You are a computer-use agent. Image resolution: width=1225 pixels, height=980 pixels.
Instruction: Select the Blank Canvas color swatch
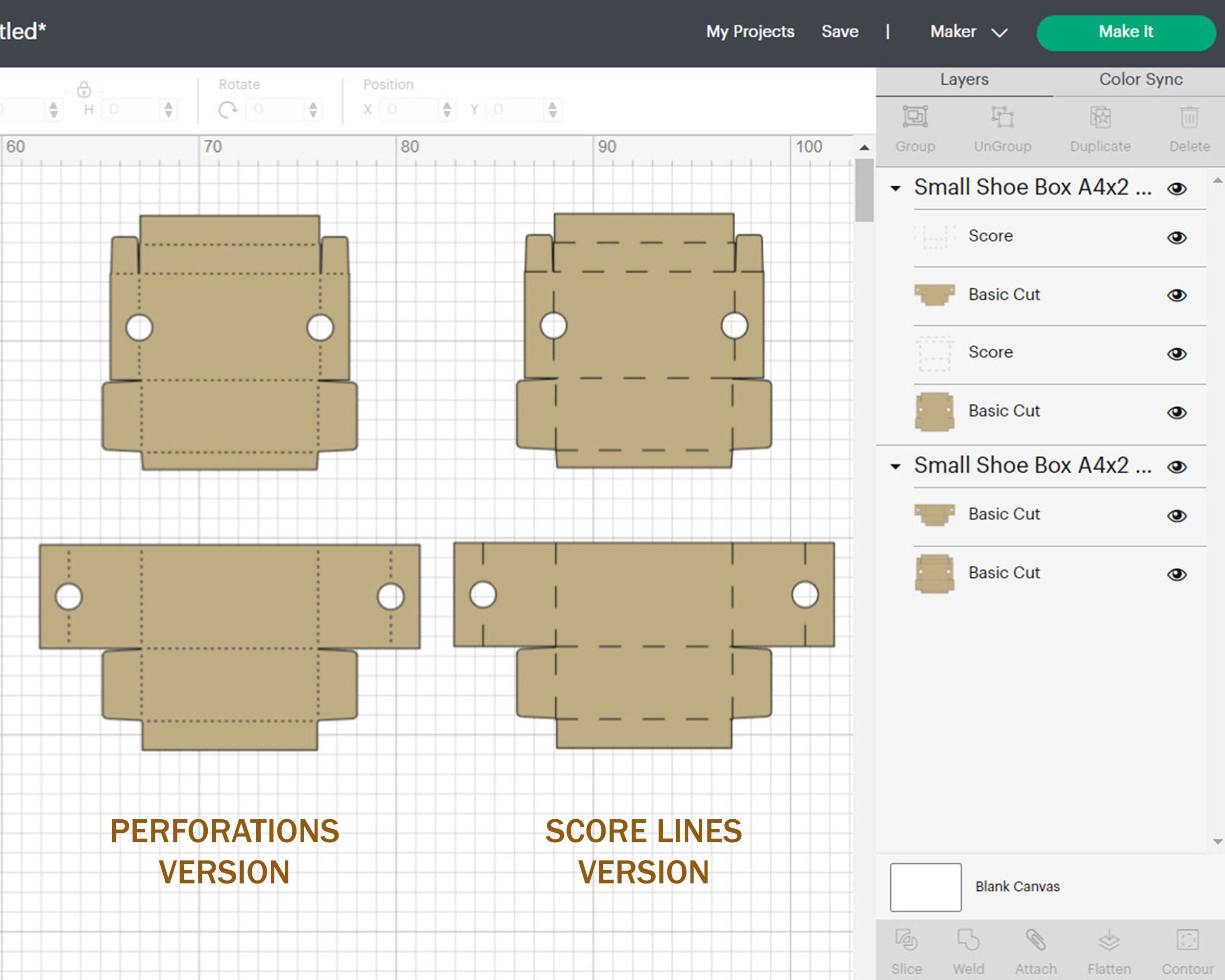point(925,886)
